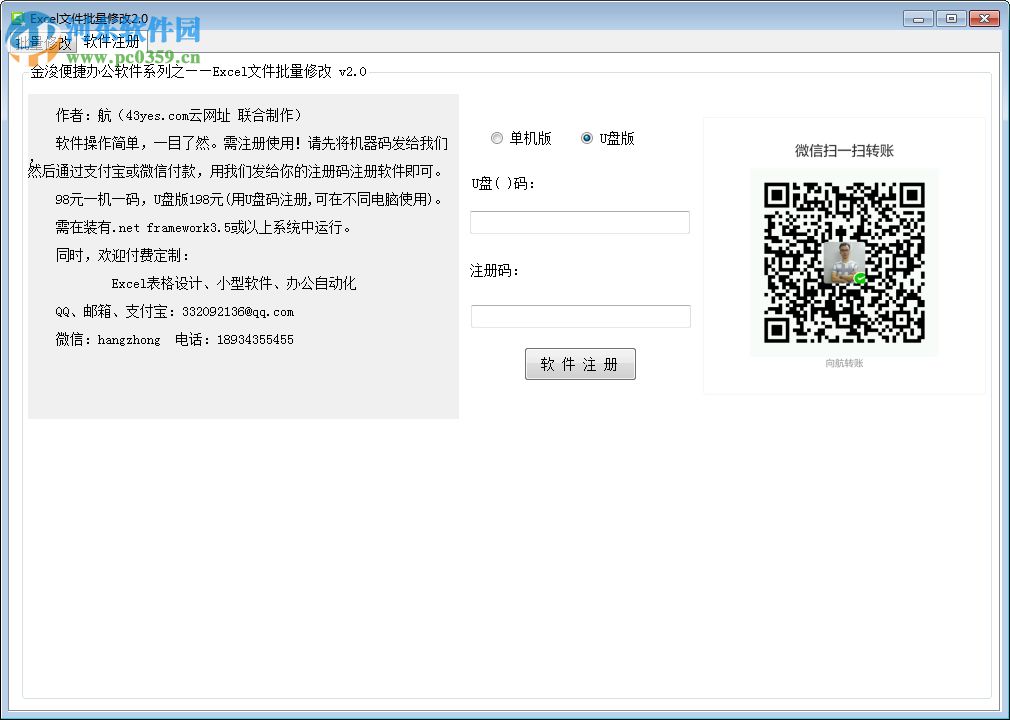The height and width of the screenshot is (720, 1010).
Task: Minimize the Excel批量修改 window
Action: pos(917,18)
